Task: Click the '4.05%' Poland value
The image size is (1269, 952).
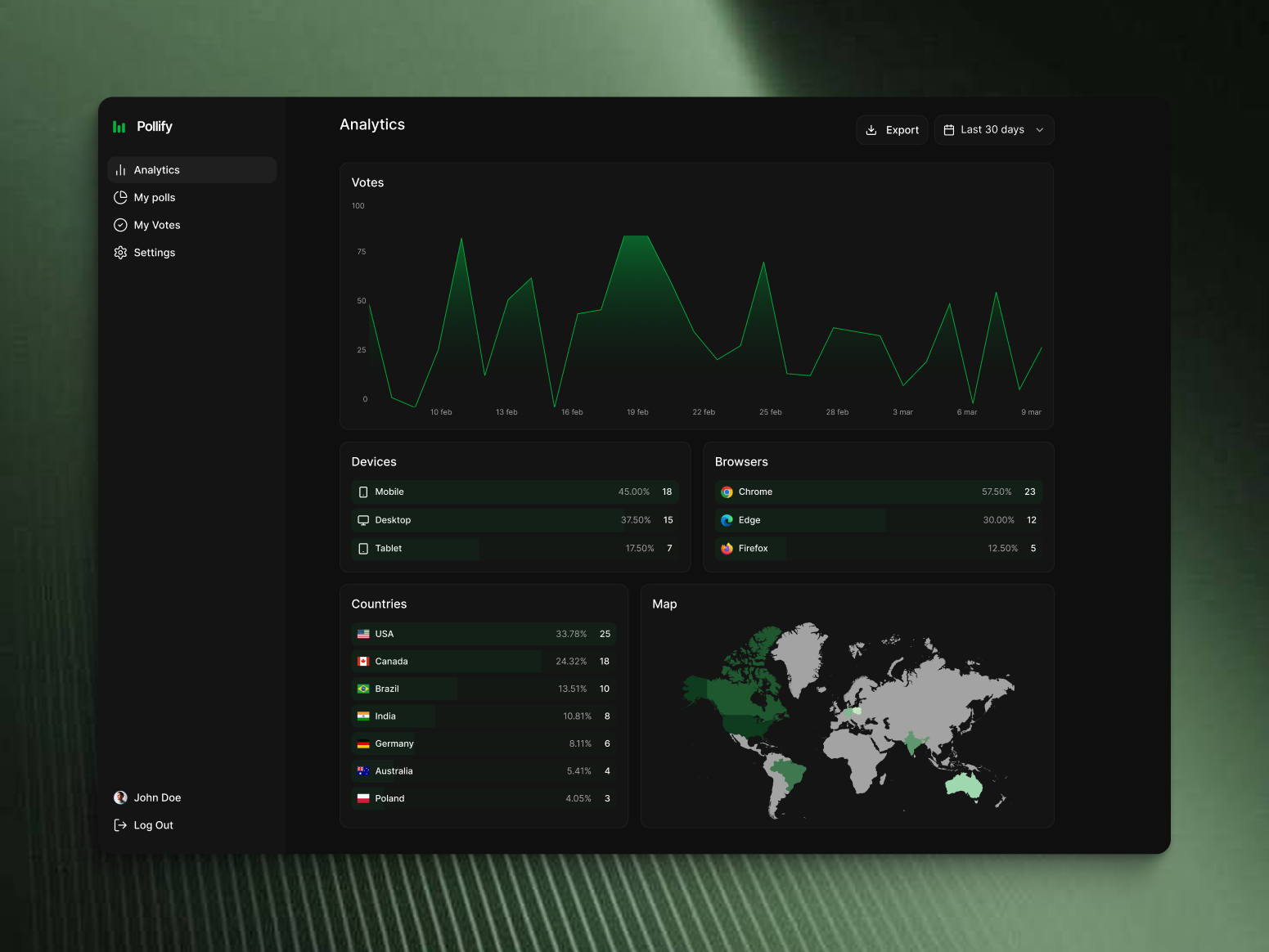Action: click(578, 799)
